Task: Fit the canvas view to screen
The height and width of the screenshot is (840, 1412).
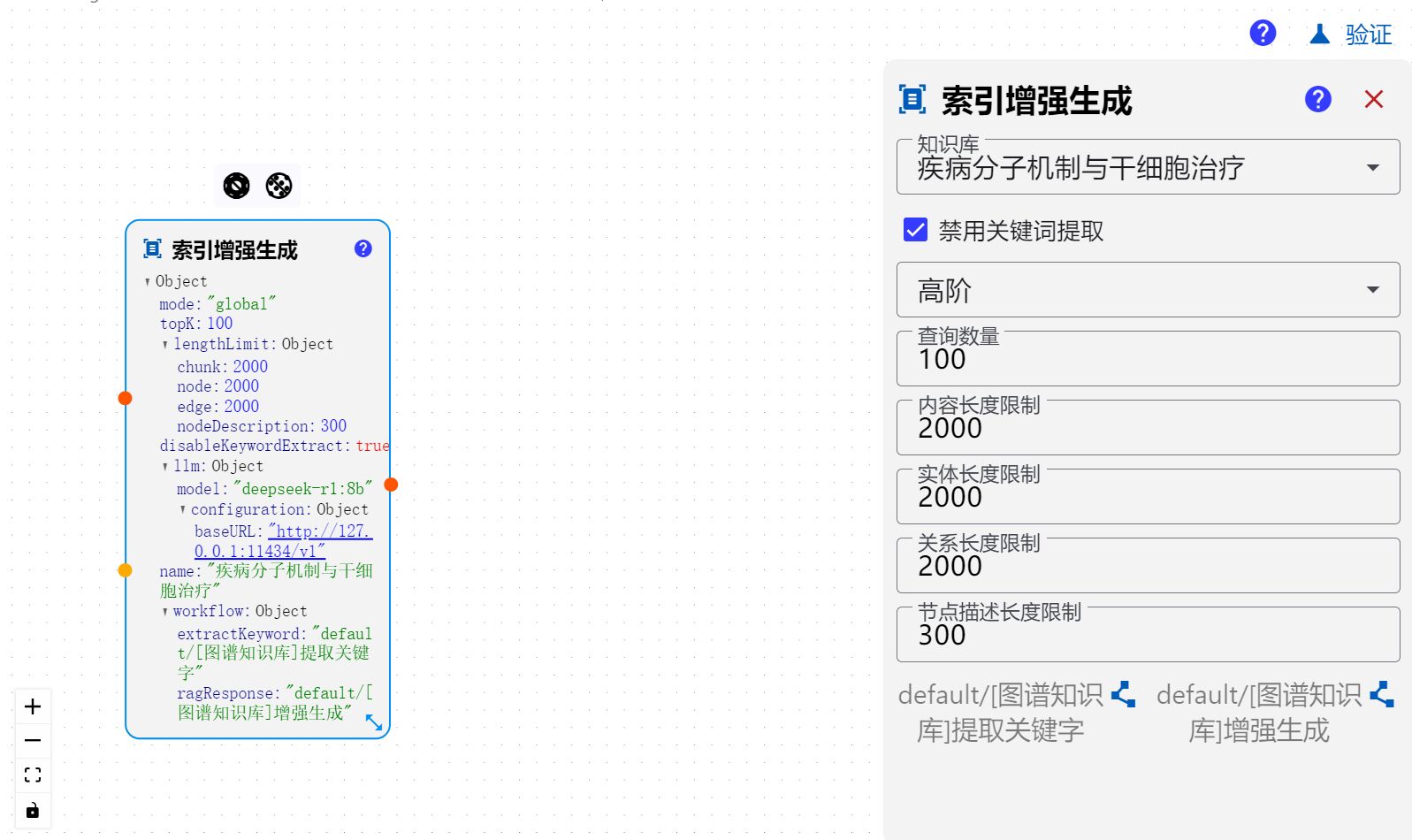Action: pyautogui.click(x=33, y=775)
